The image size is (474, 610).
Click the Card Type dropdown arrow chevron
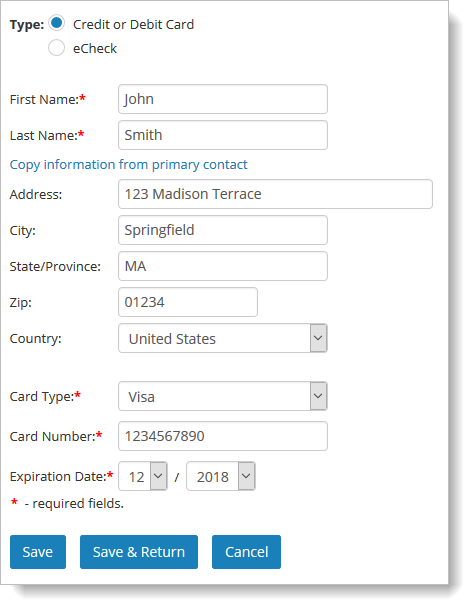coord(318,396)
